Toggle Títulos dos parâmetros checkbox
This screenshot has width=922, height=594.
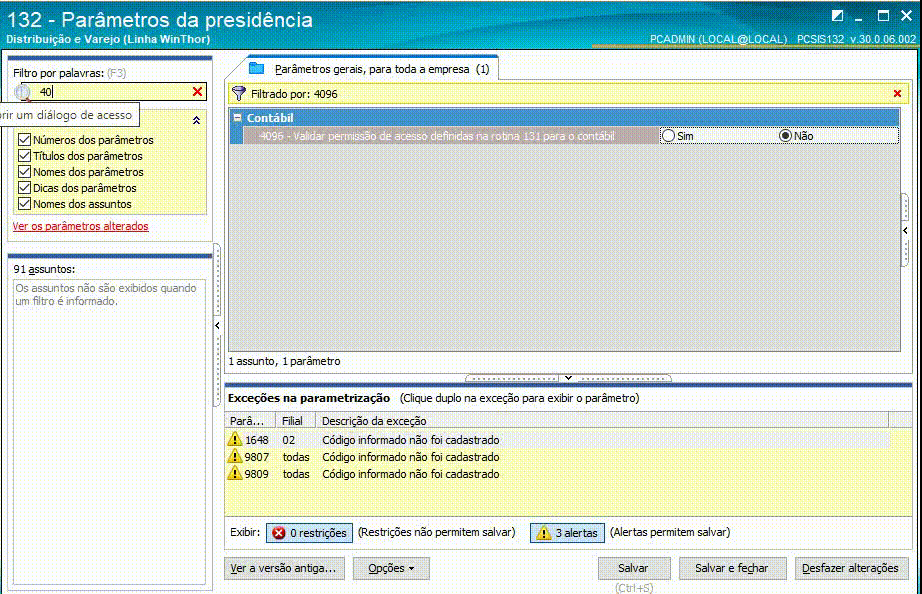point(24,156)
